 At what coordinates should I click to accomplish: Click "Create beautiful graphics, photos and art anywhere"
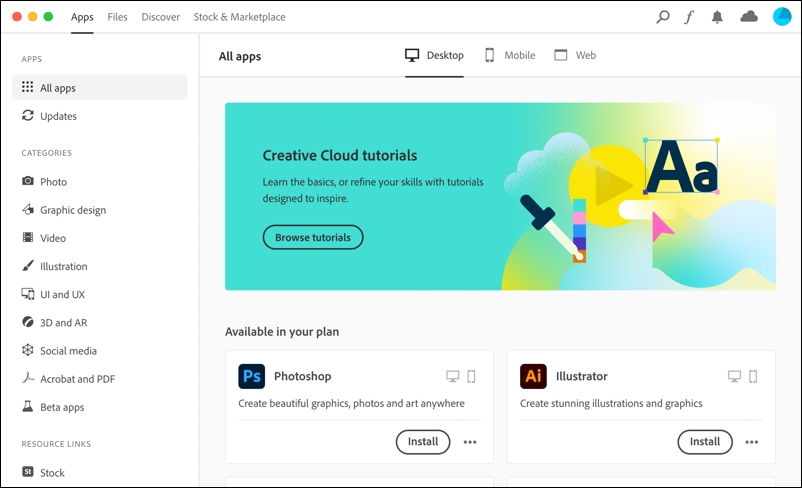[x=351, y=403]
